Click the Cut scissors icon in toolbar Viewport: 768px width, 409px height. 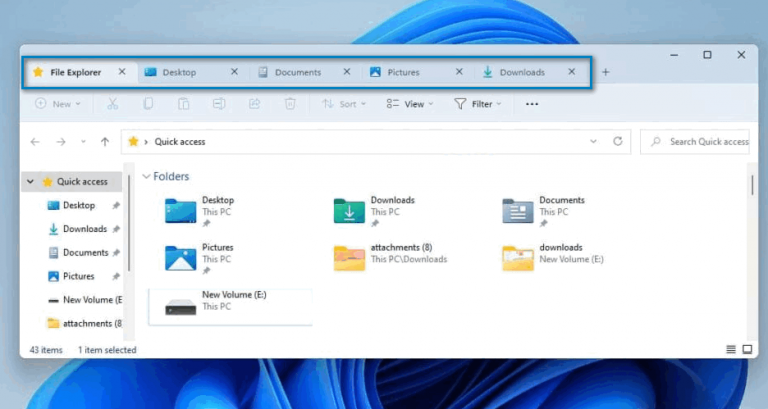[x=113, y=104]
